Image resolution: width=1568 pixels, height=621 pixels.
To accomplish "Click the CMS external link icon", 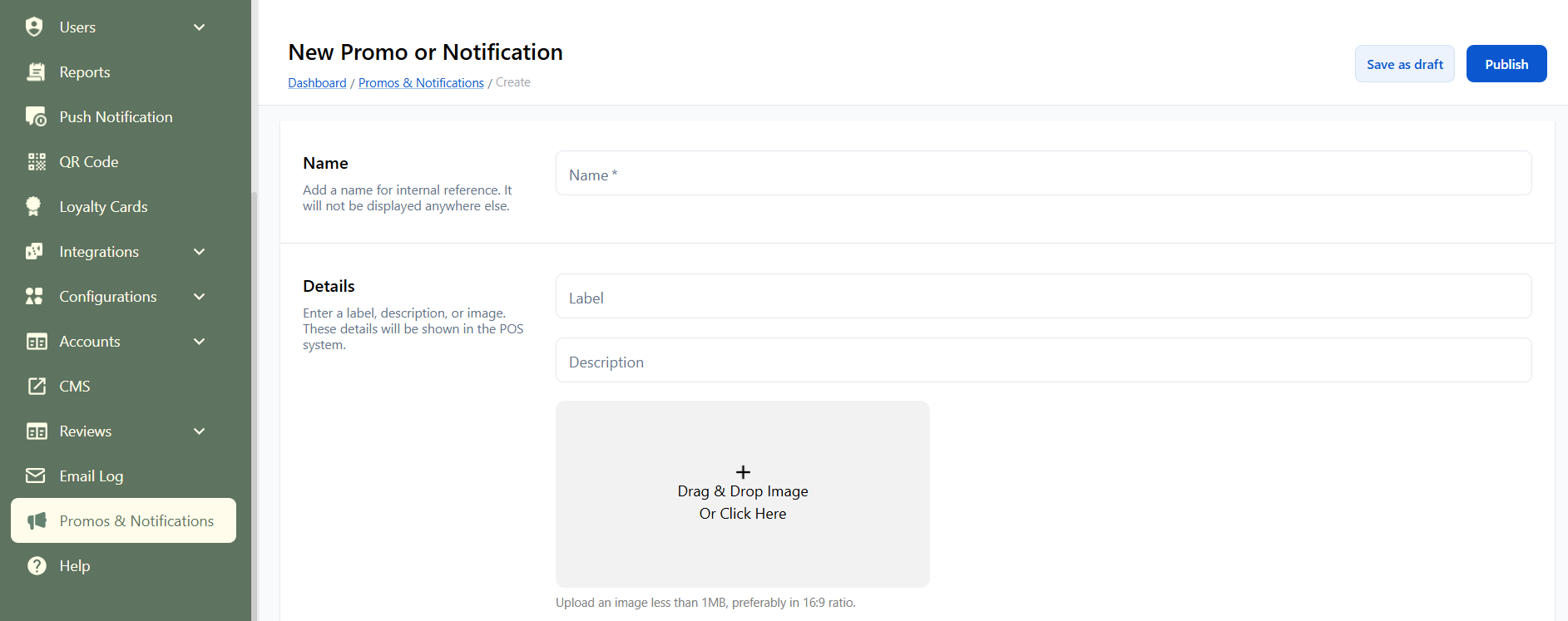I will click(x=36, y=387).
